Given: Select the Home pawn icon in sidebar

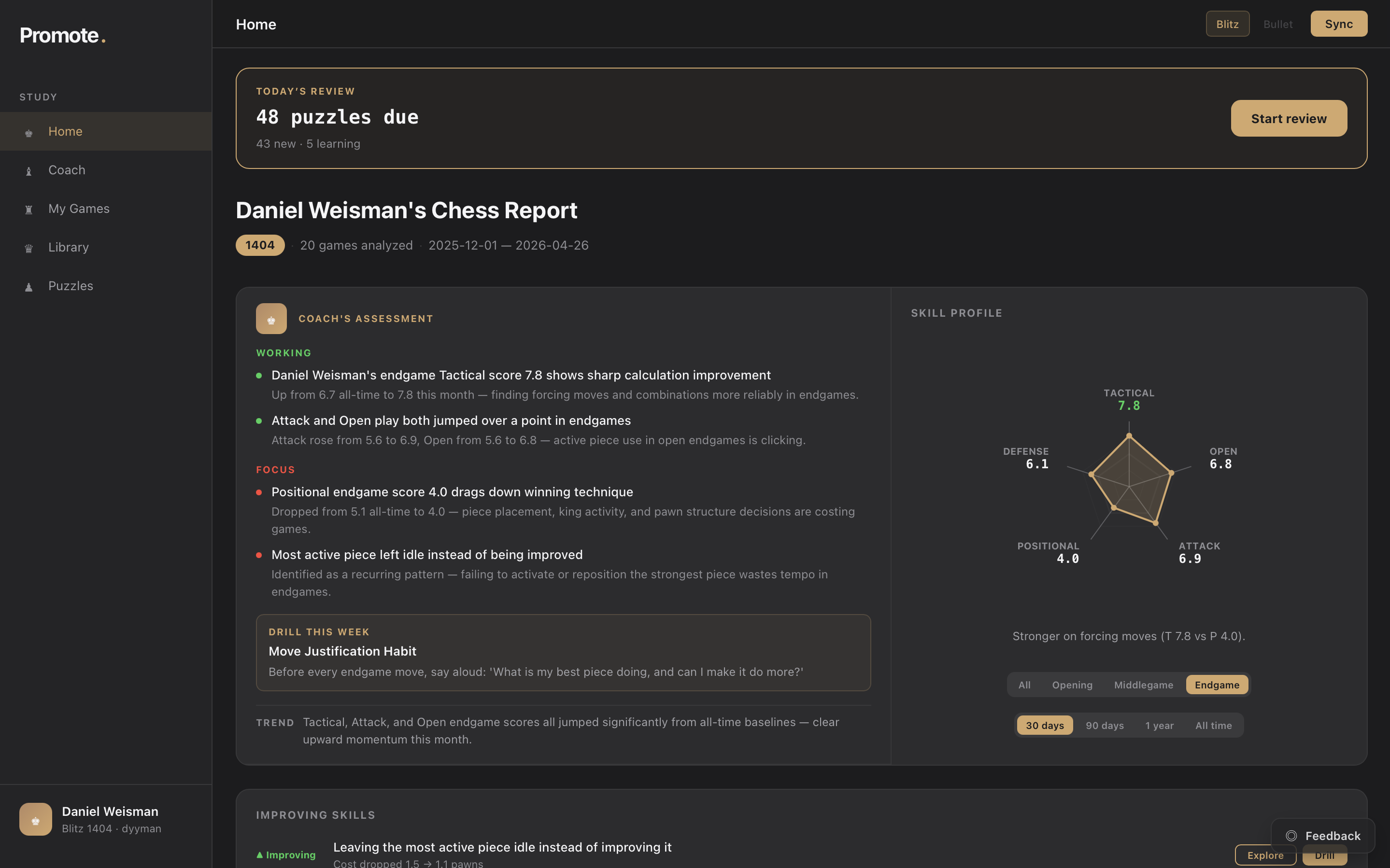Looking at the screenshot, I should pos(28,132).
